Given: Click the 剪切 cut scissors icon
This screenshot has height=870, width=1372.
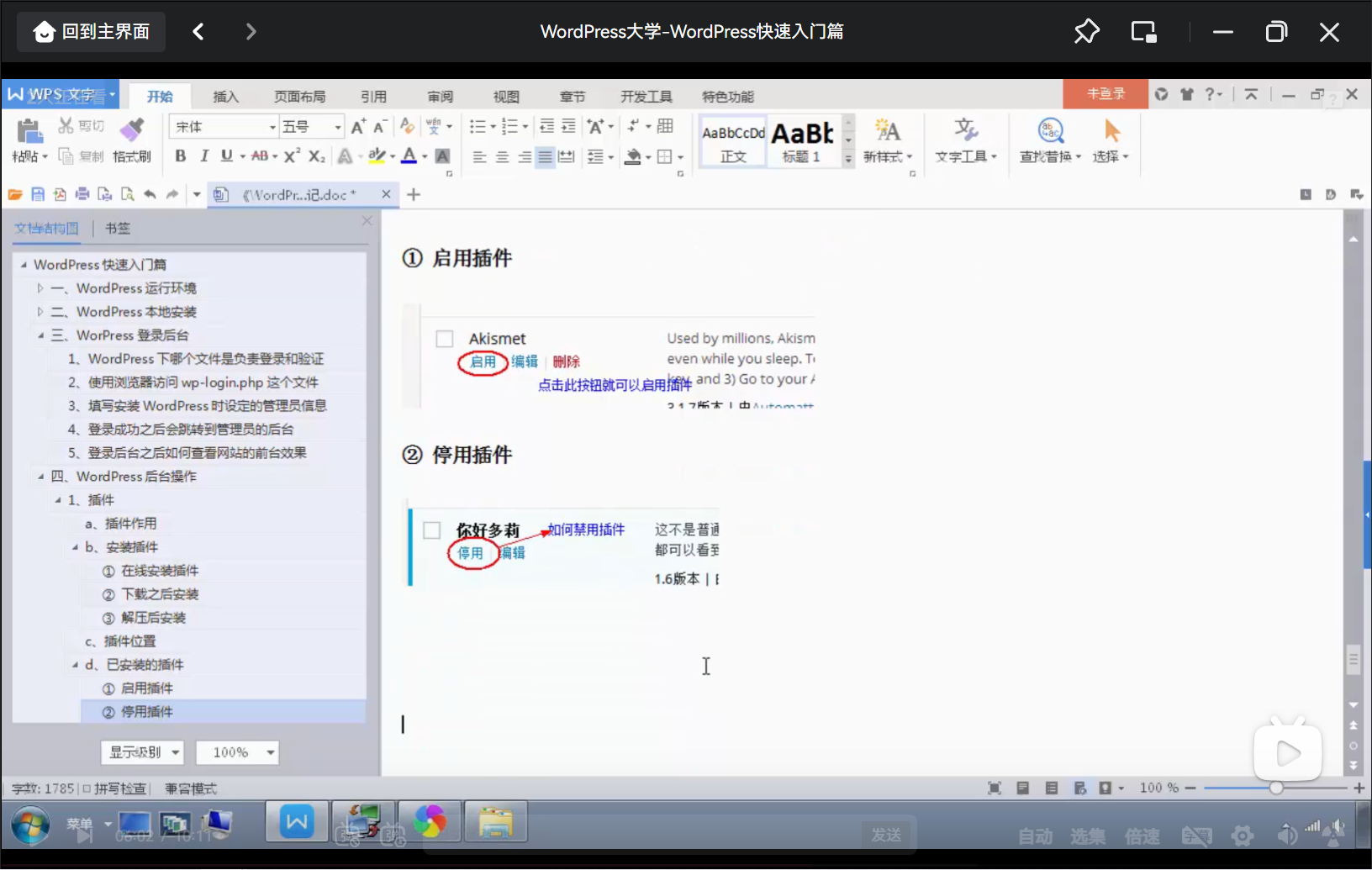Looking at the screenshot, I should click(66, 126).
